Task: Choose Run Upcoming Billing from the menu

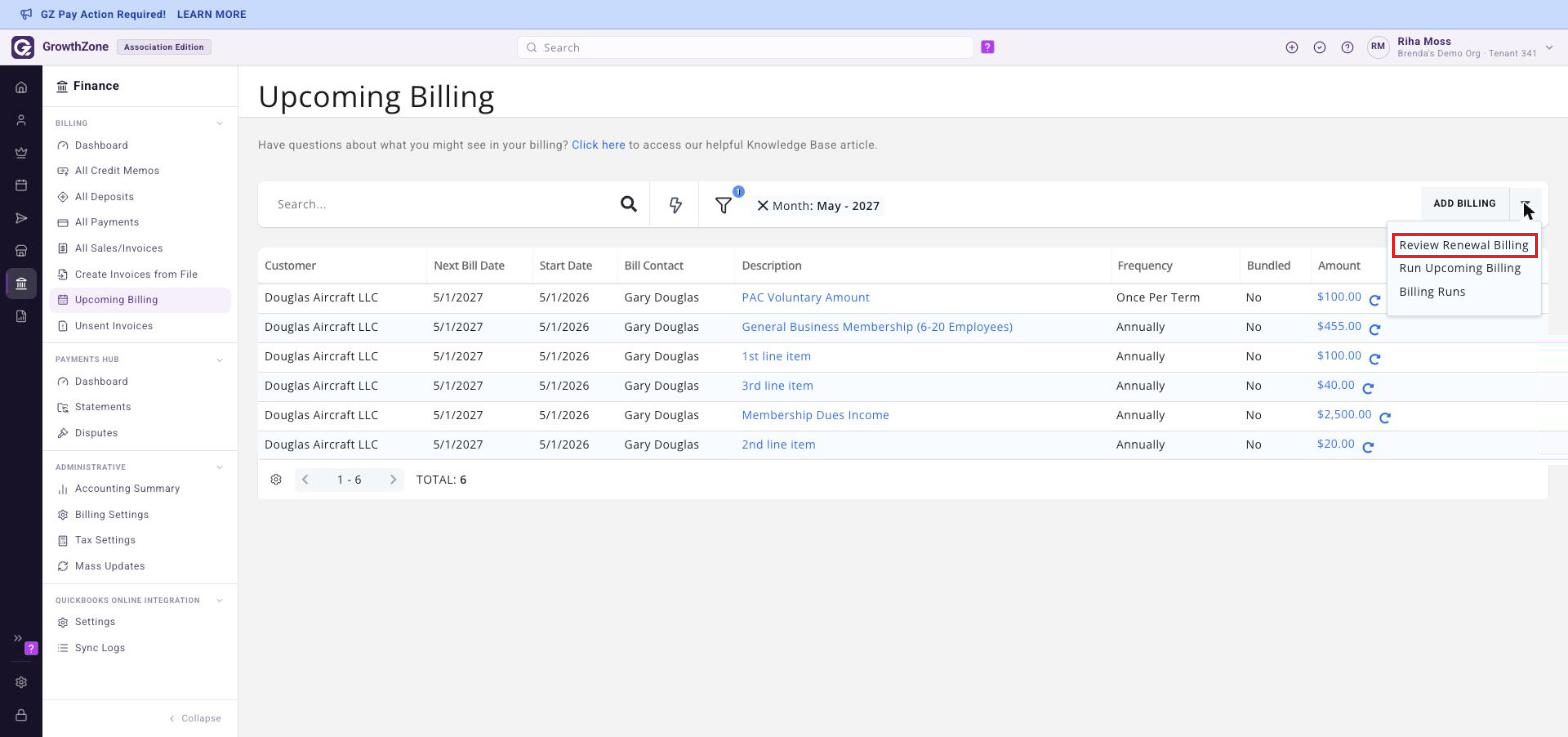Action: pos(1460,268)
